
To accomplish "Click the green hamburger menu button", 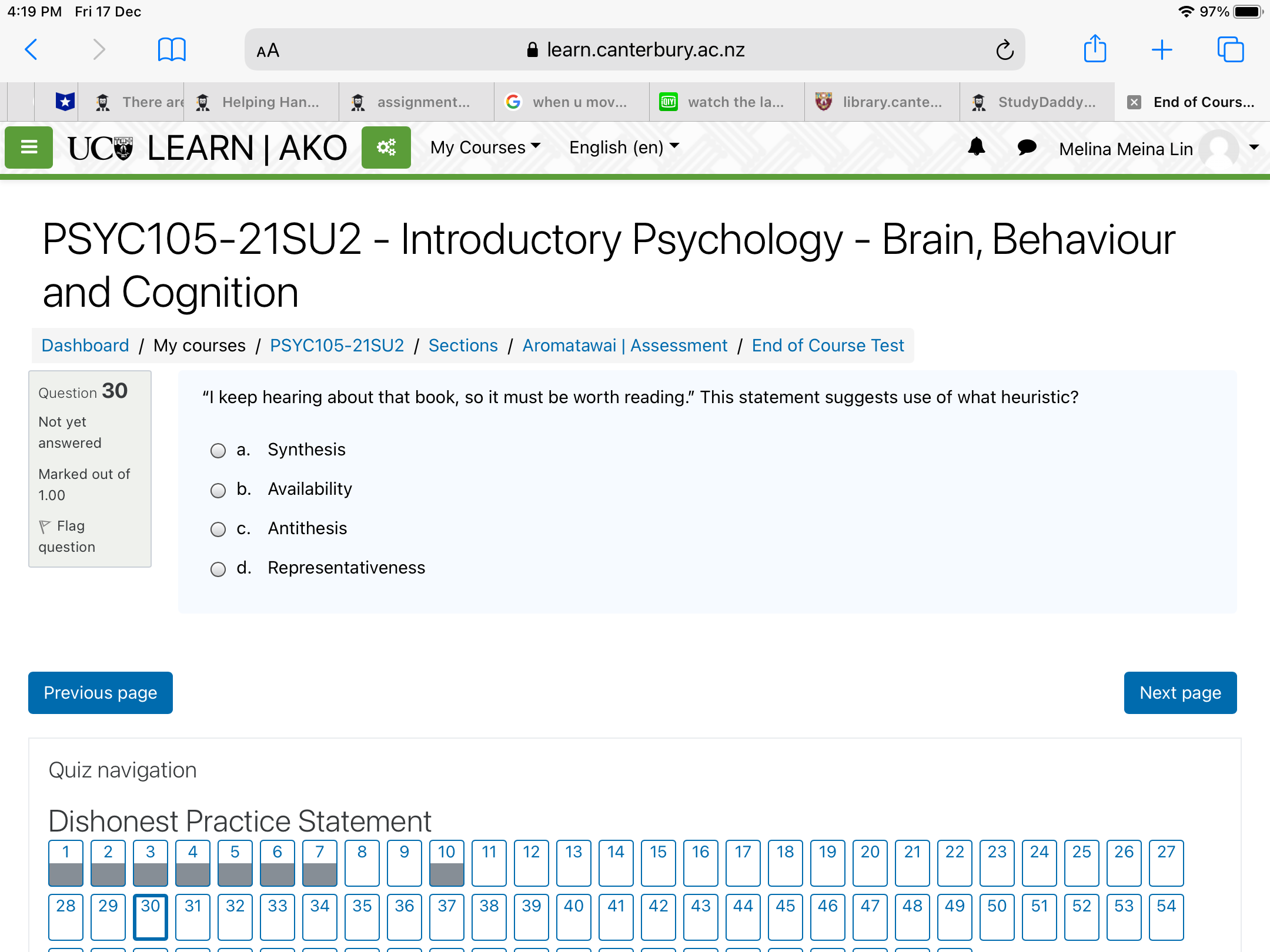I will [29, 148].
